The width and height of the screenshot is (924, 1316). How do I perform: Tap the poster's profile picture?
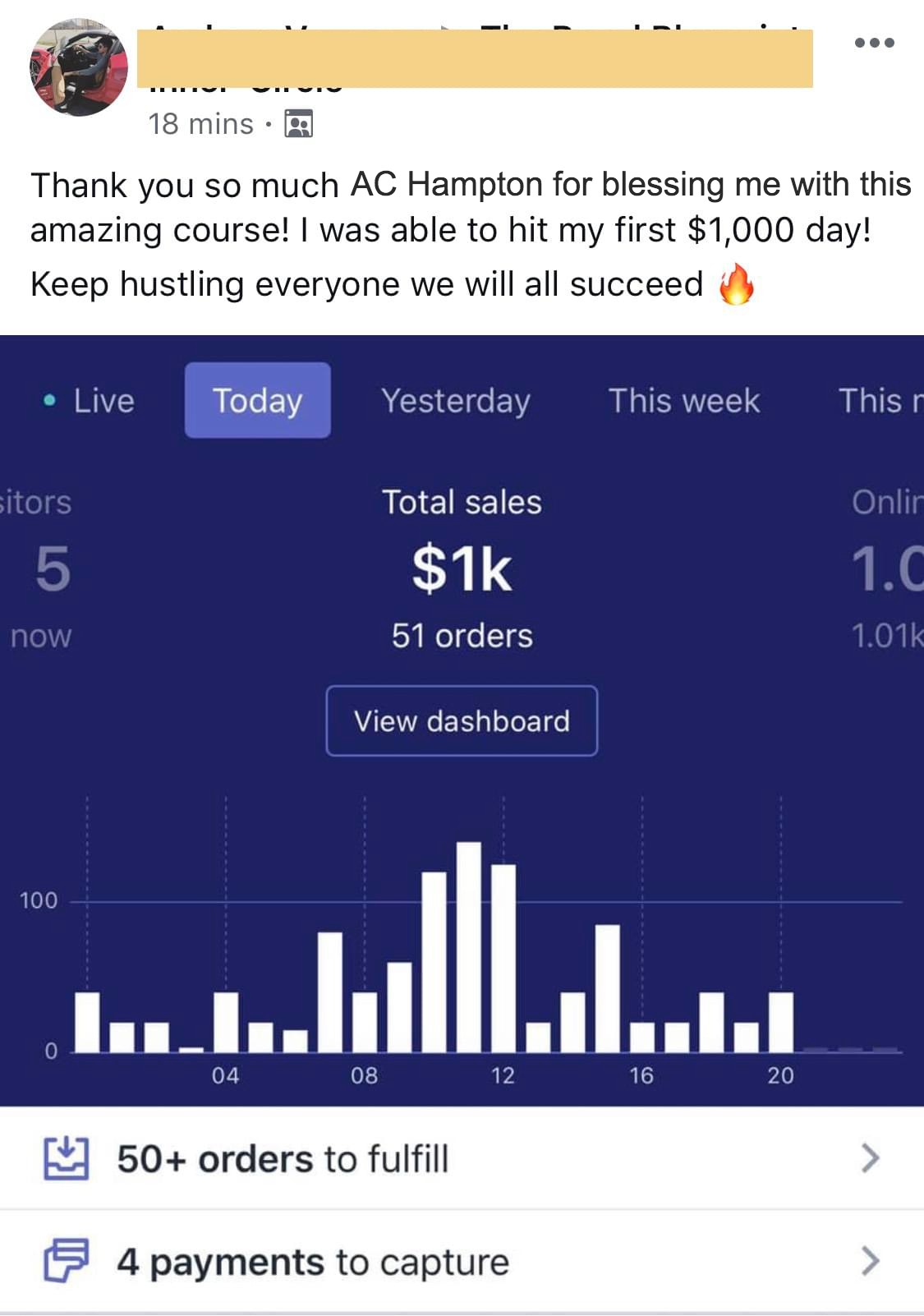pyautogui.click(x=79, y=67)
